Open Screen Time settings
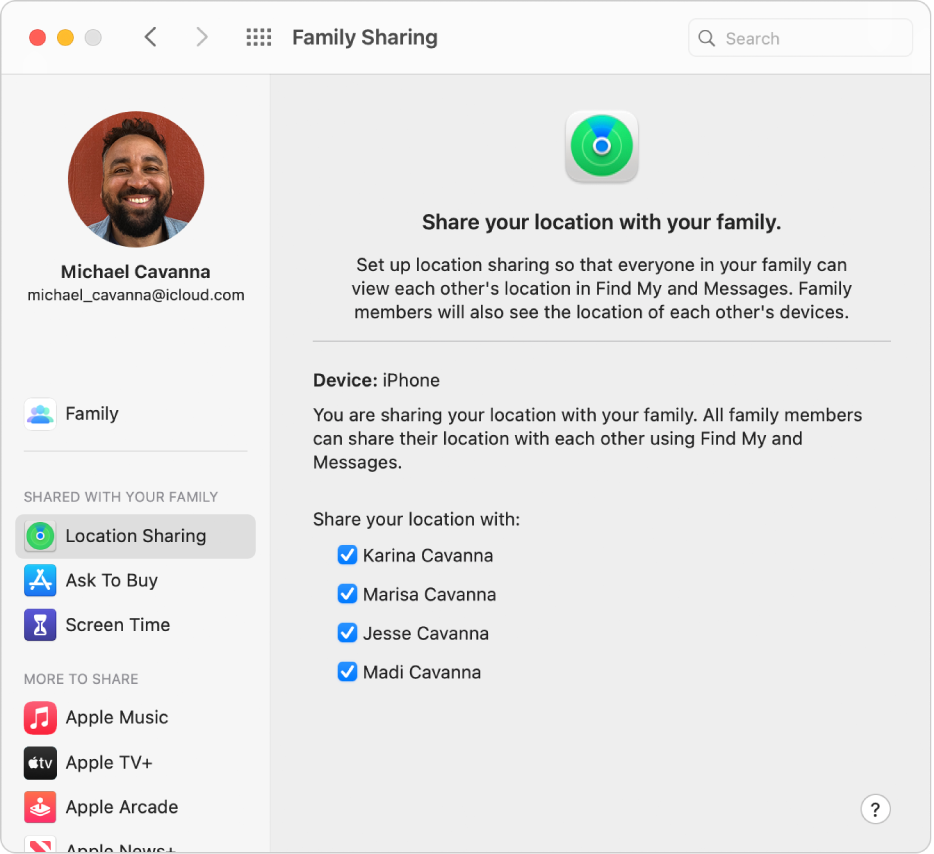This screenshot has height=854, width=934. [136, 625]
